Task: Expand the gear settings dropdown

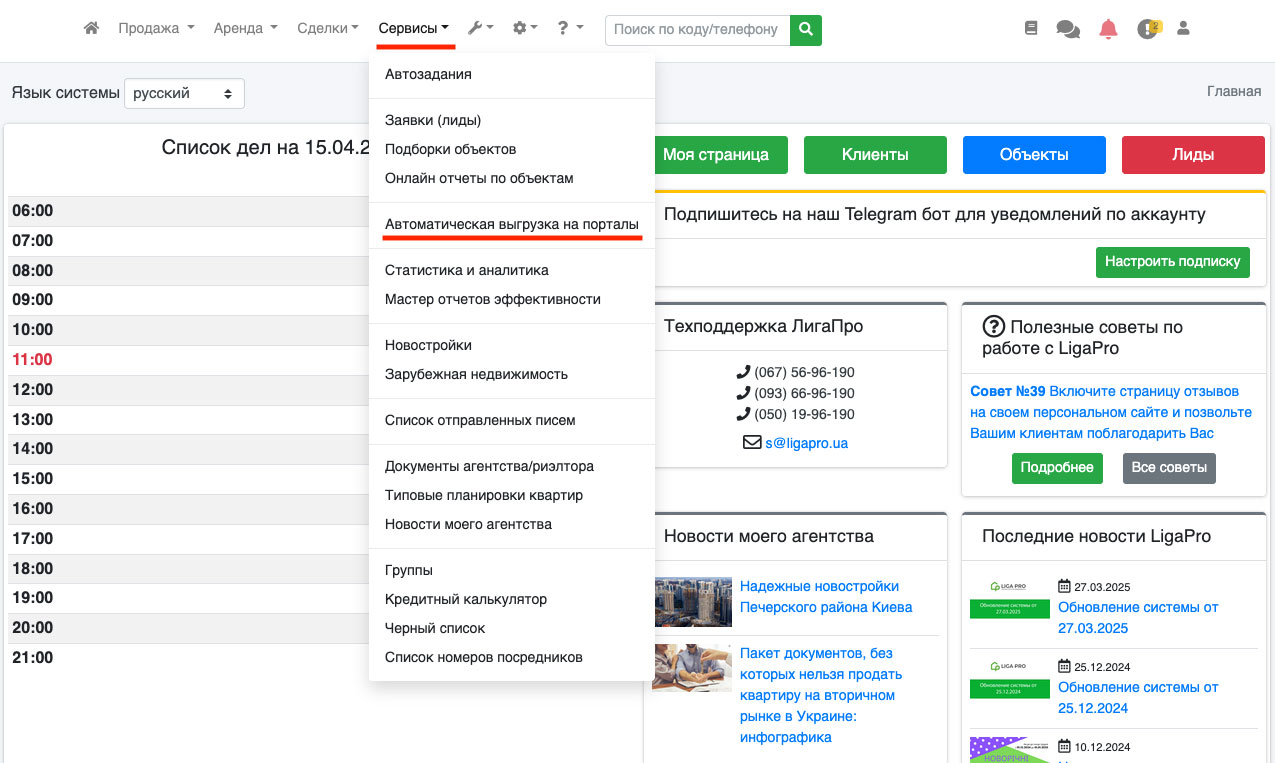Action: point(525,29)
